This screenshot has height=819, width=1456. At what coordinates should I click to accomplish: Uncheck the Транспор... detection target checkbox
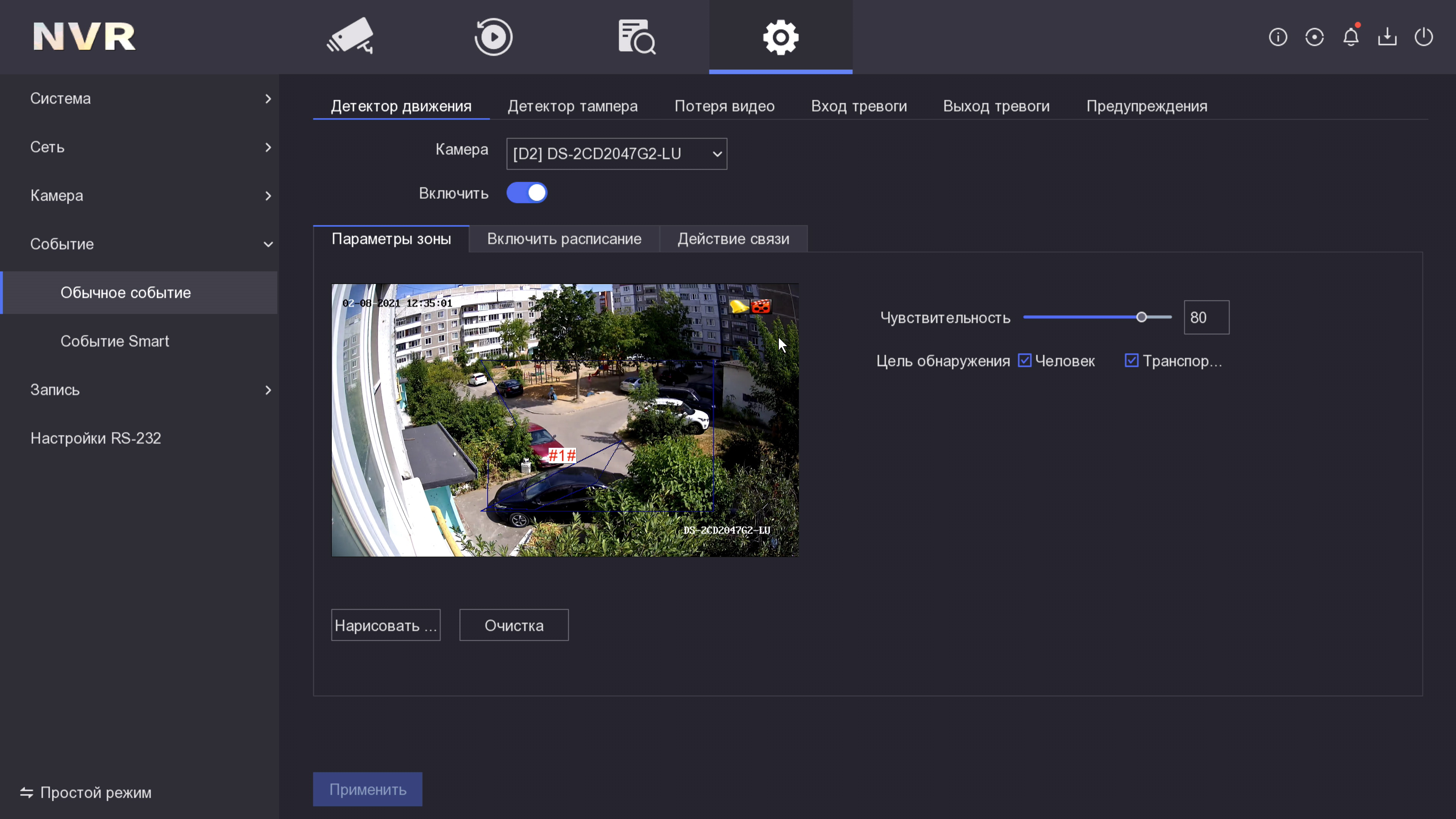click(1131, 361)
